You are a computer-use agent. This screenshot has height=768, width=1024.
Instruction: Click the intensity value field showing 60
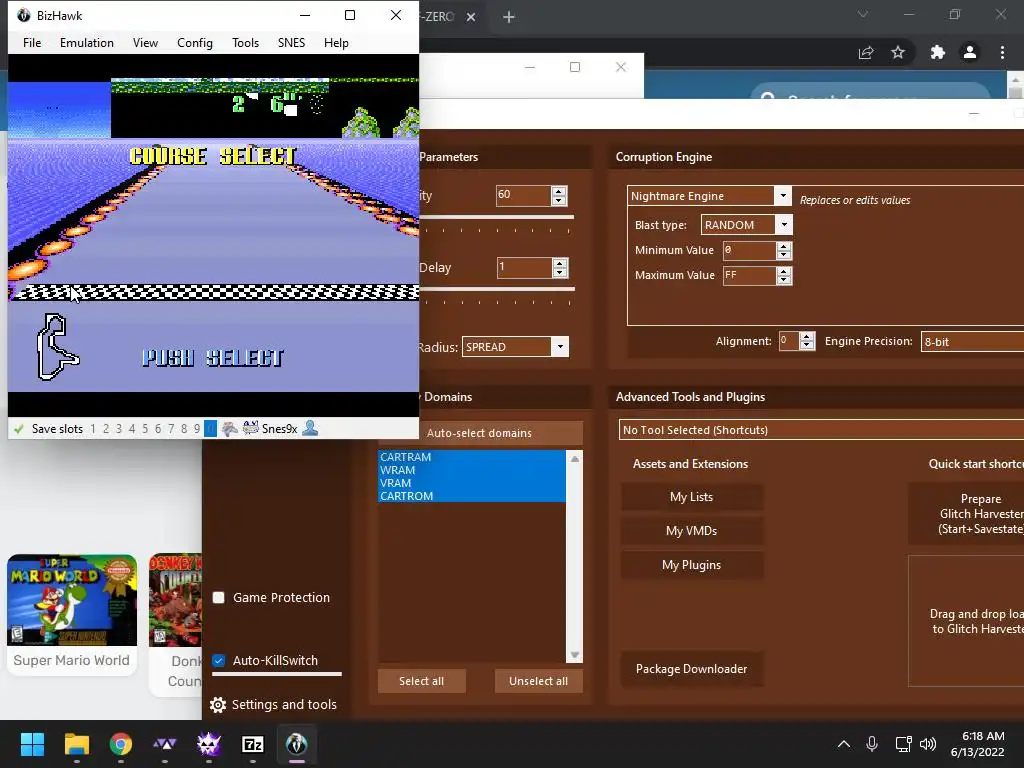click(523, 195)
